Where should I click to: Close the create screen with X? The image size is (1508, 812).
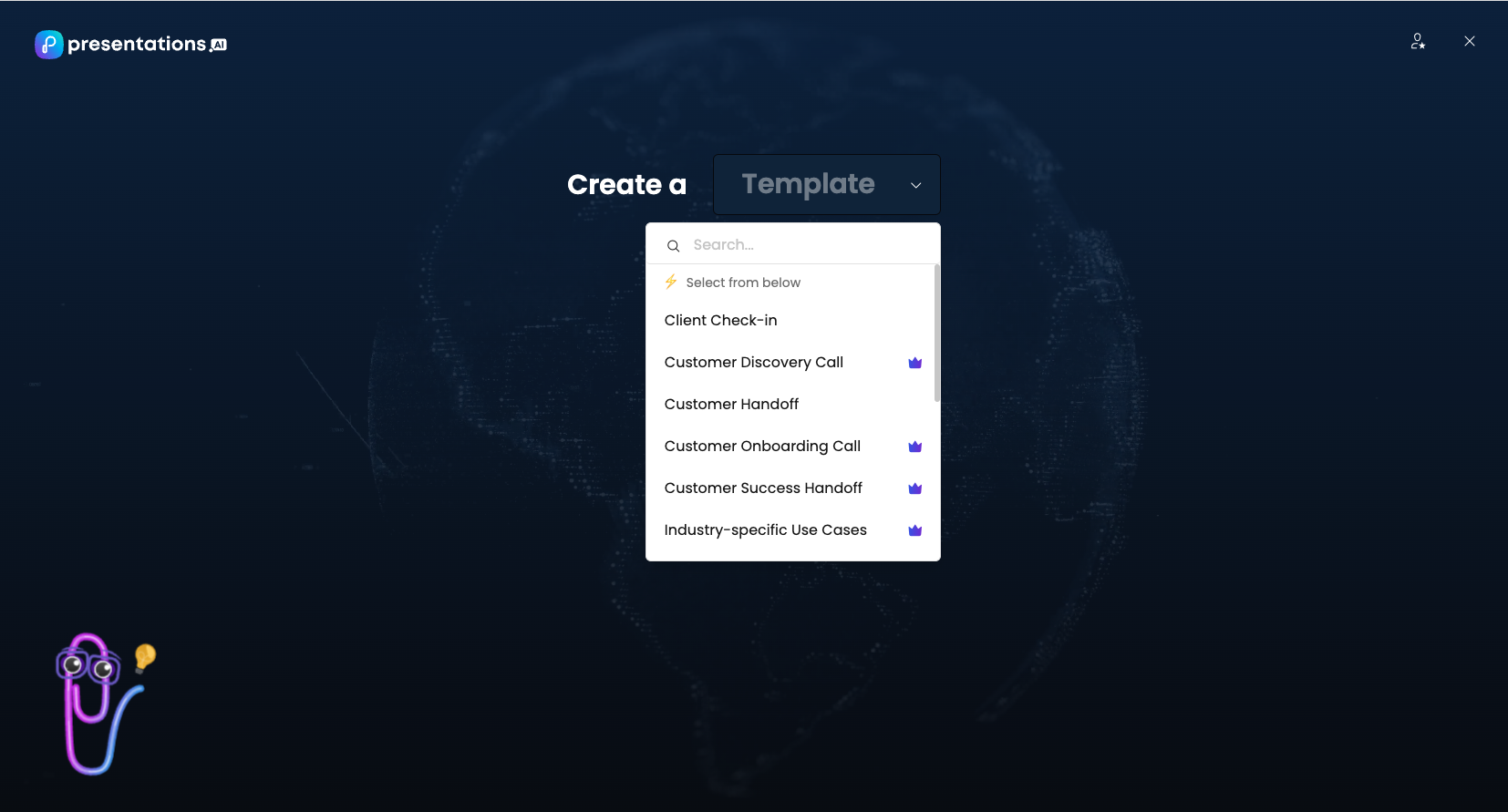tap(1470, 41)
